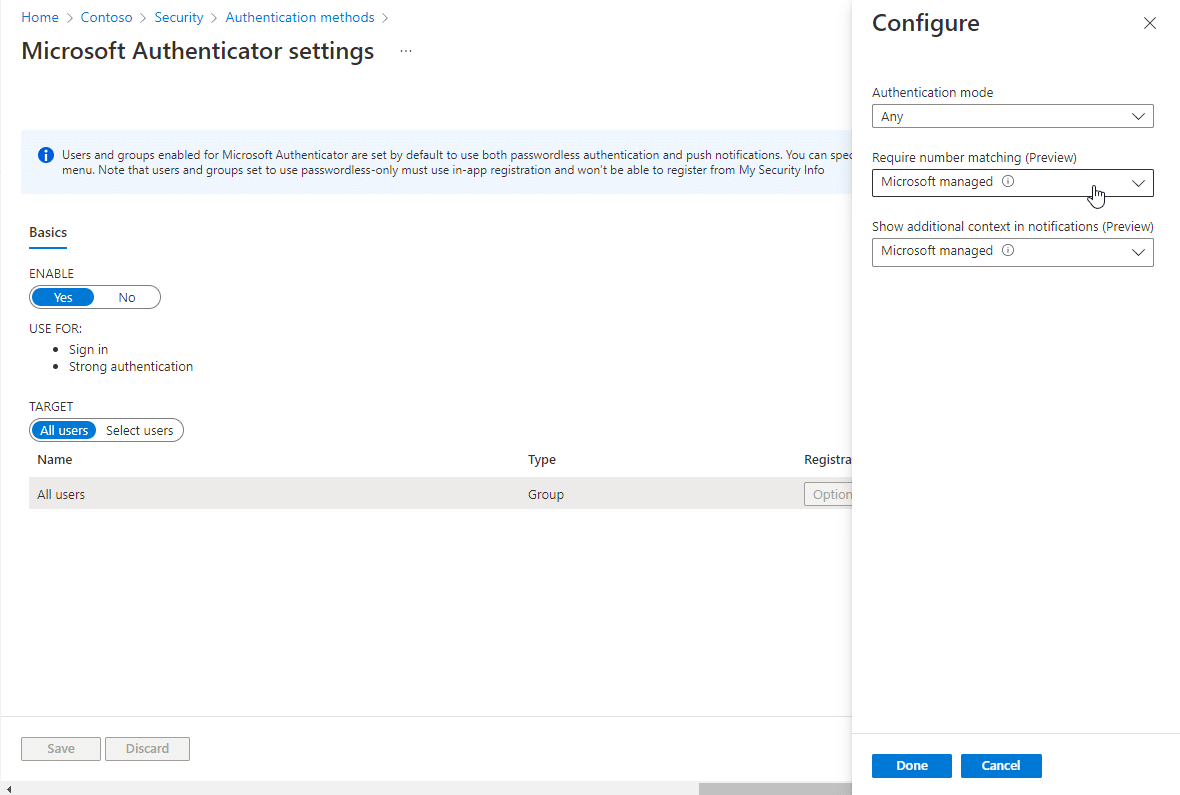The width and height of the screenshot is (1180, 795).
Task: Set Enable toggle to No
Action: click(x=126, y=297)
